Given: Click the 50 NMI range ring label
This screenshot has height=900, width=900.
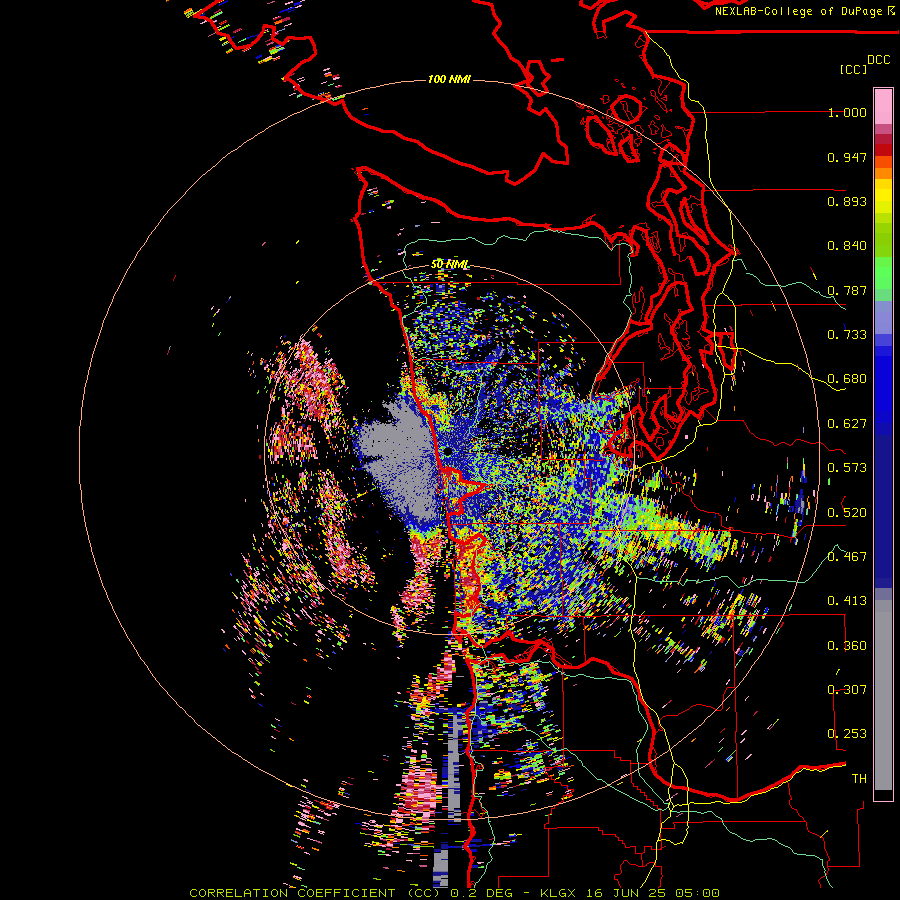Looking at the screenshot, I should pyautogui.click(x=449, y=264).
